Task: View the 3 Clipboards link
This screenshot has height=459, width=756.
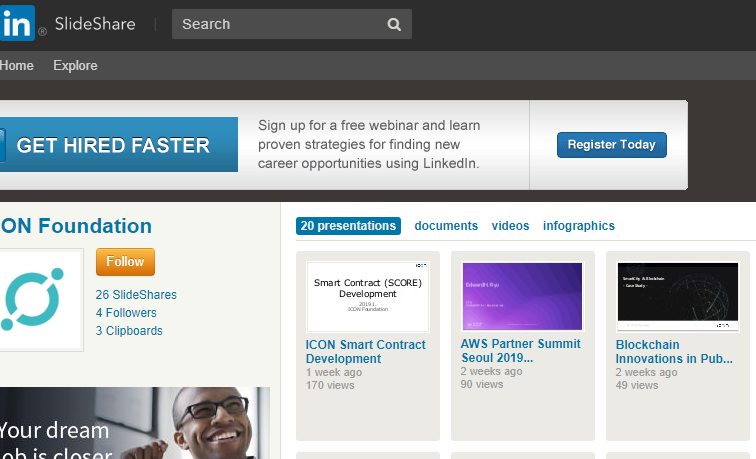Action: (129, 331)
